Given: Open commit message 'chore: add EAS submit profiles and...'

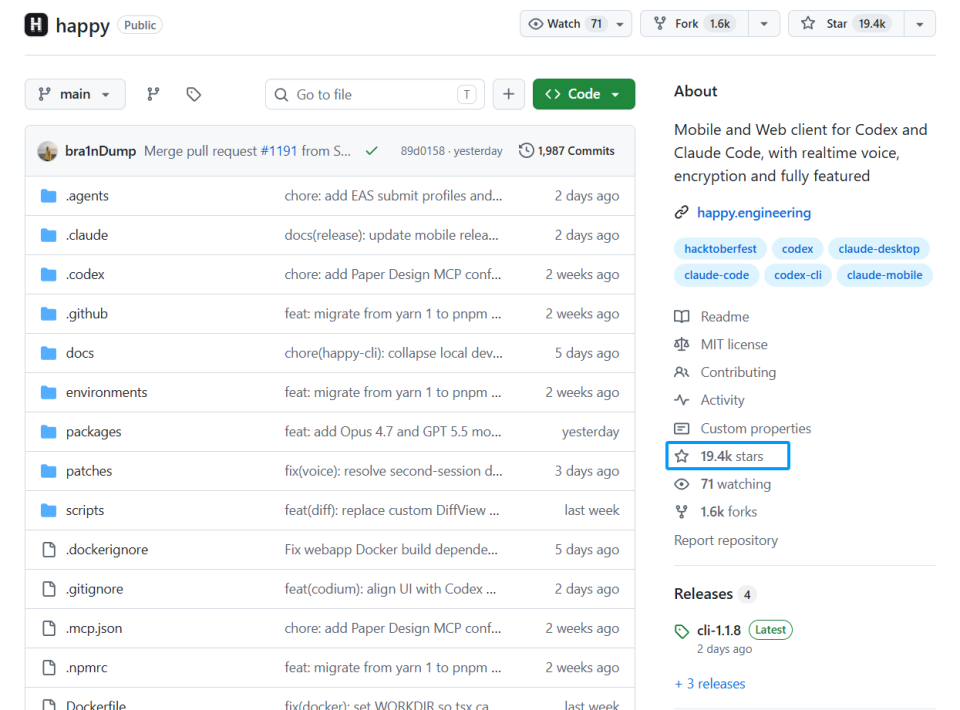Looking at the screenshot, I should (393, 196).
